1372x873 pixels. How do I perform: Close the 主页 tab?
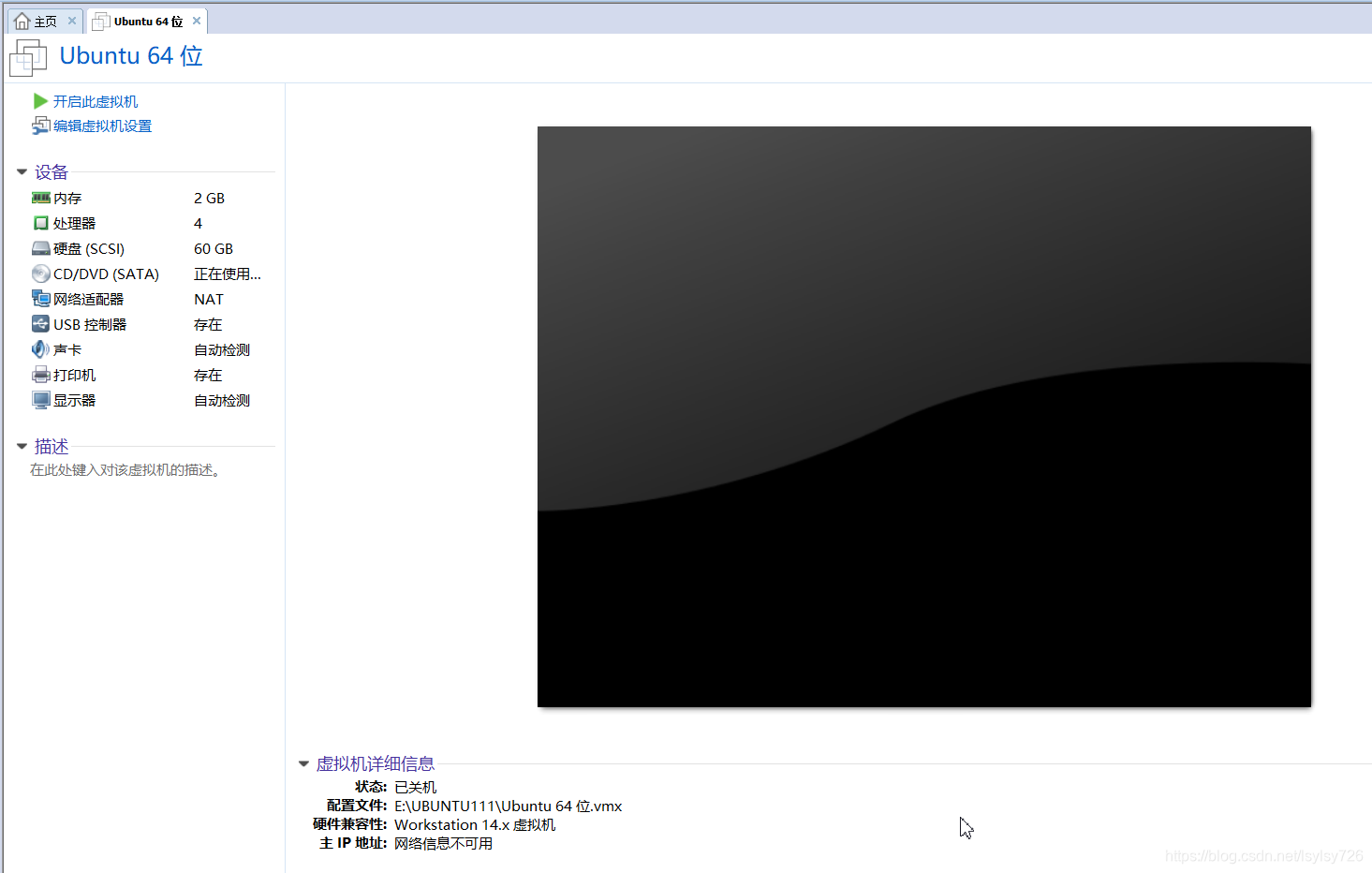tap(72, 21)
